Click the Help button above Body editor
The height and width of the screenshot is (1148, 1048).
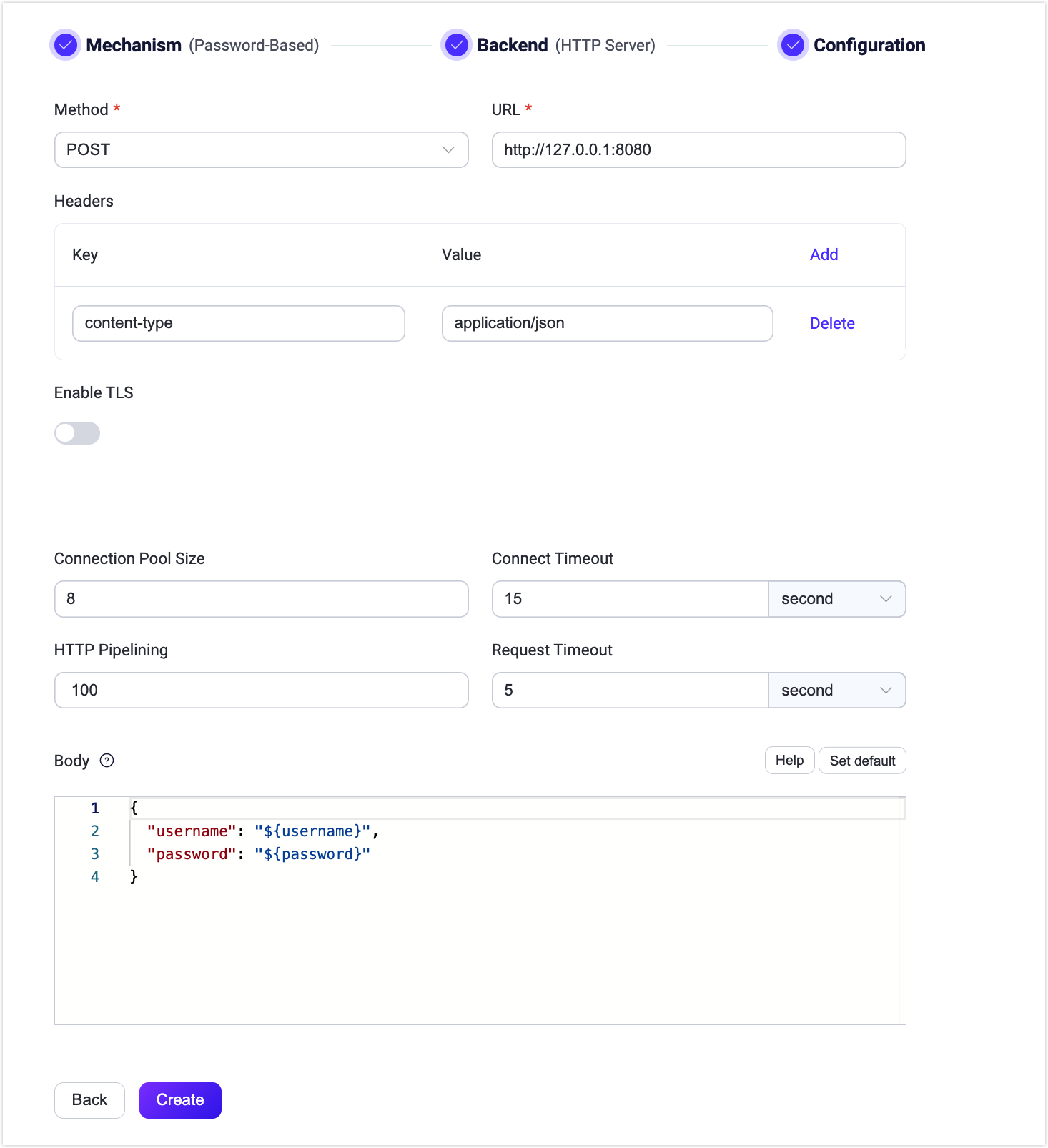tap(789, 761)
